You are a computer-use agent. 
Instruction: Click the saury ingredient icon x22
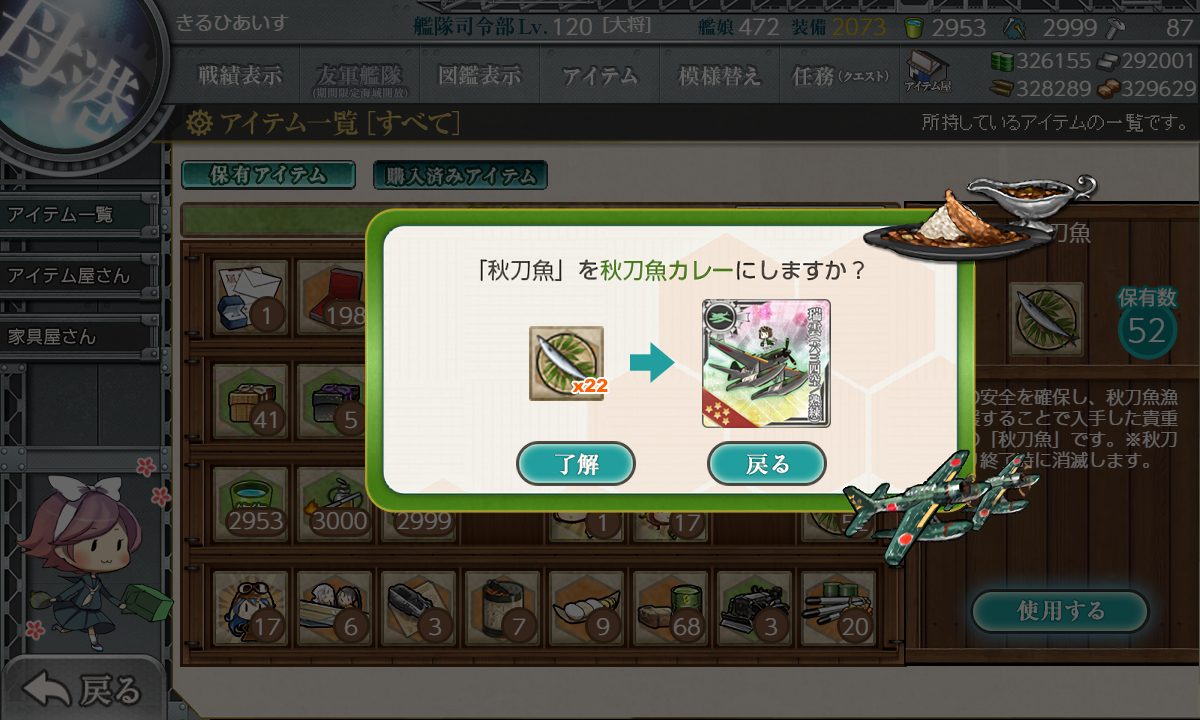click(567, 364)
